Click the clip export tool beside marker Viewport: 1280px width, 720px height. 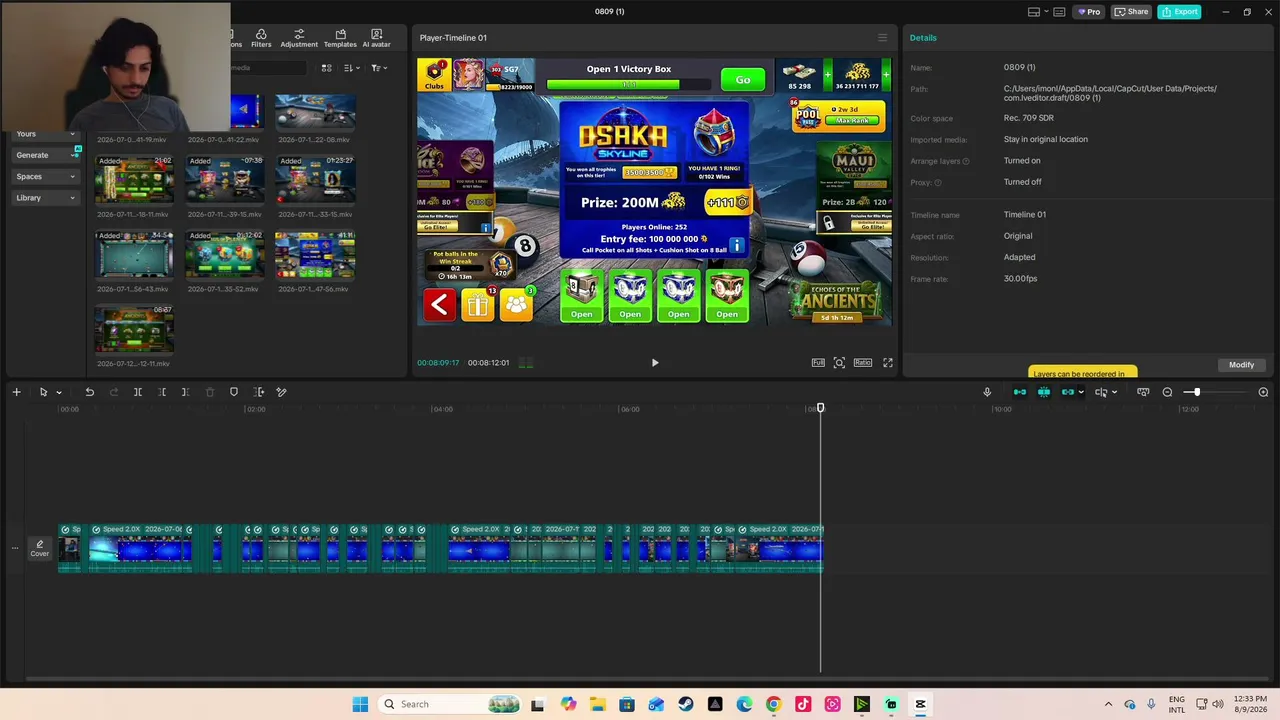pyautogui.click(x=259, y=392)
